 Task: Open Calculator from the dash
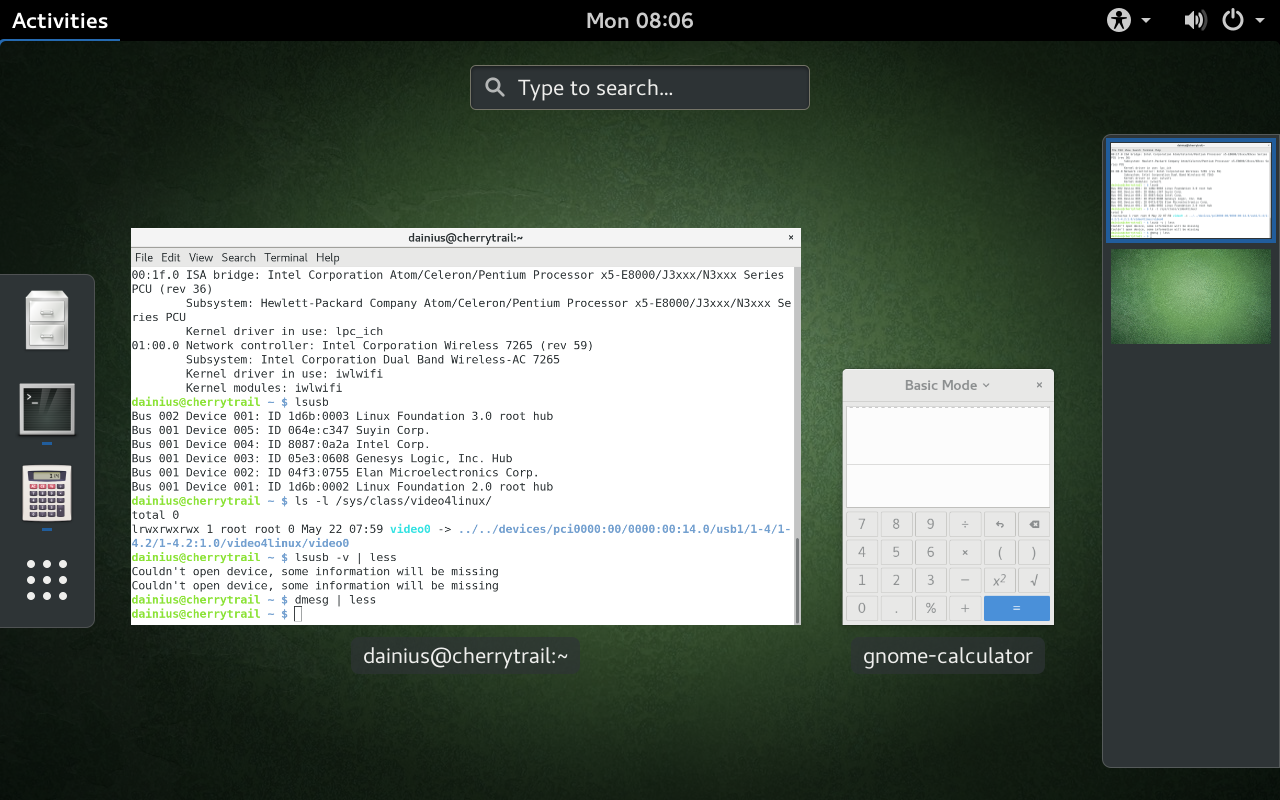point(47,493)
